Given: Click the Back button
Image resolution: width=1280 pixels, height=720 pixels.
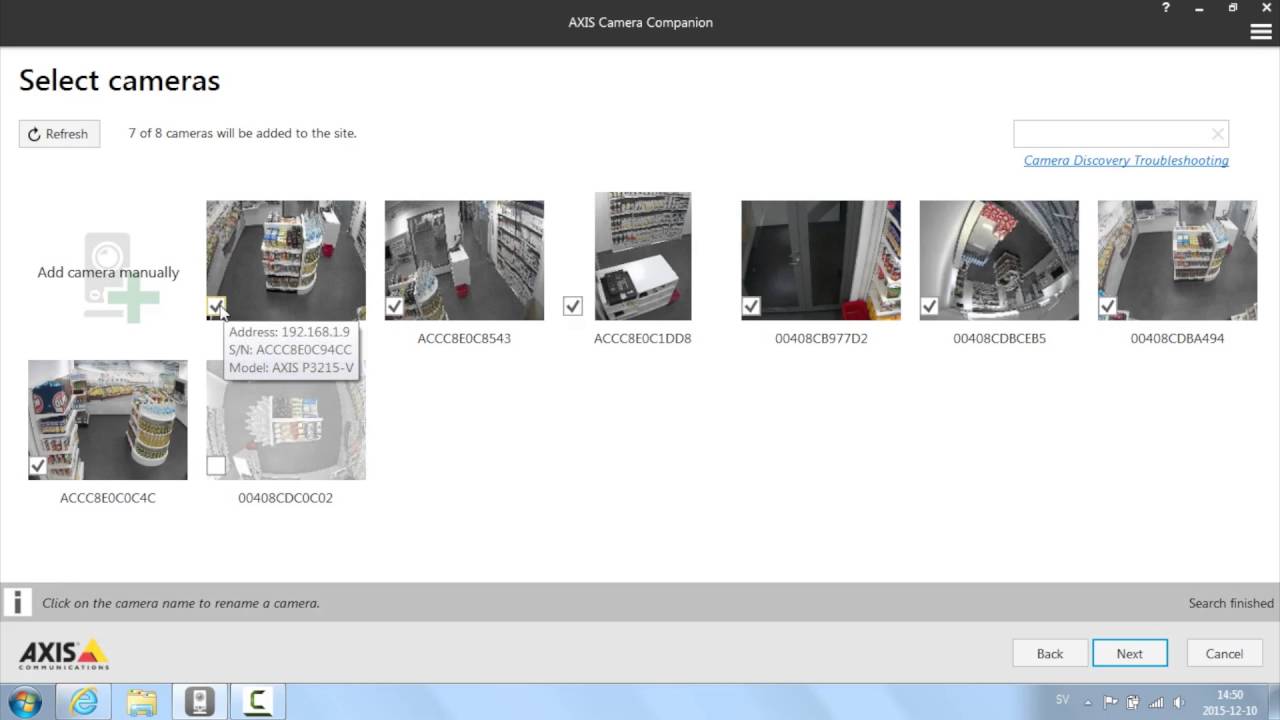Looking at the screenshot, I should [x=1050, y=653].
